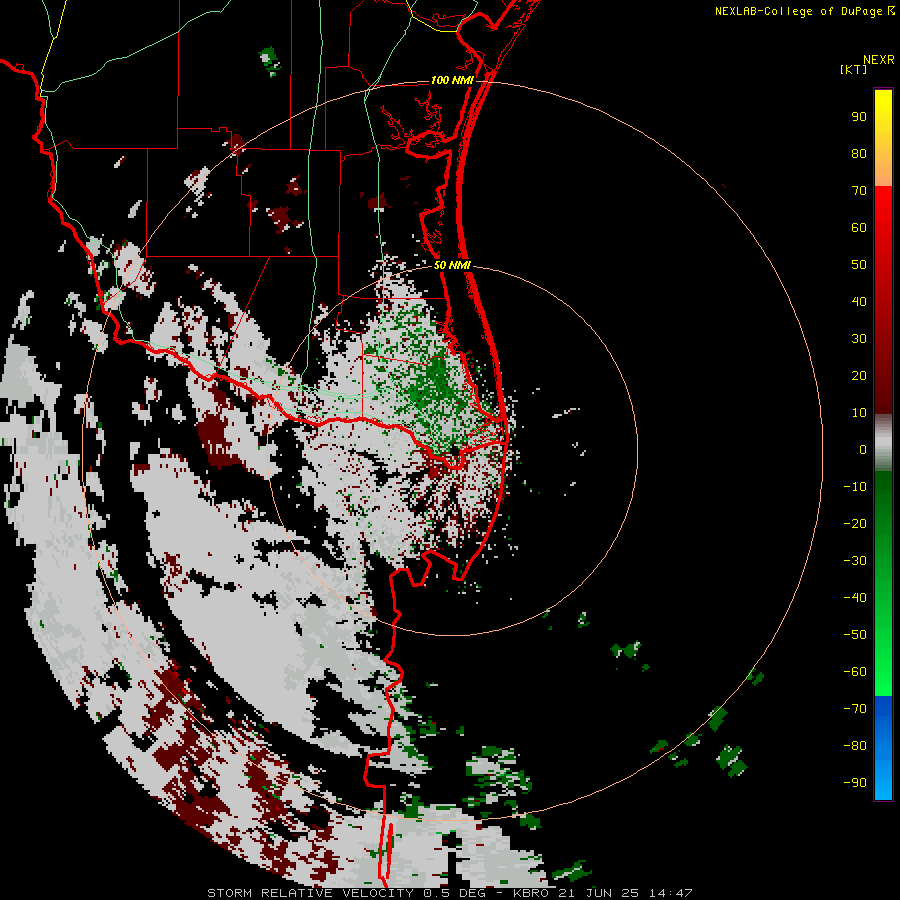The height and width of the screenshot is (900, 900).
Task: Click the -70 value on velocity scale
Action: tap(855, 709)
